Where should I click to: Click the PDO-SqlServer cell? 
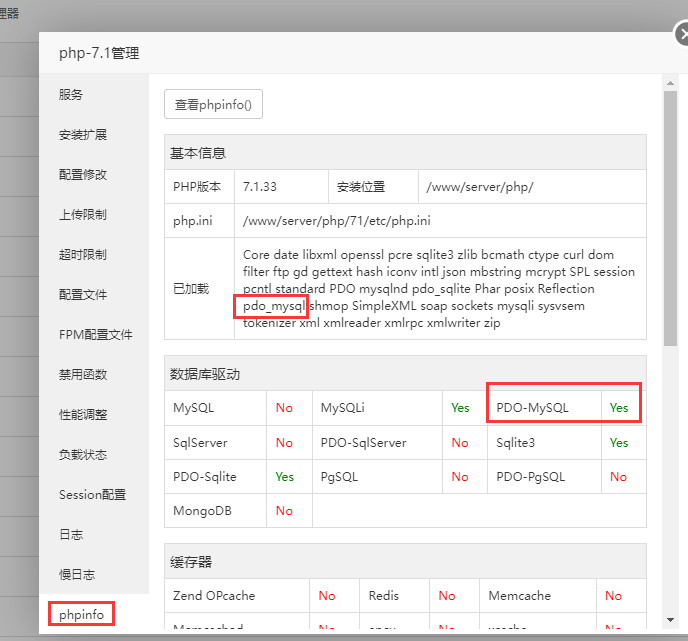coord(377,443)
